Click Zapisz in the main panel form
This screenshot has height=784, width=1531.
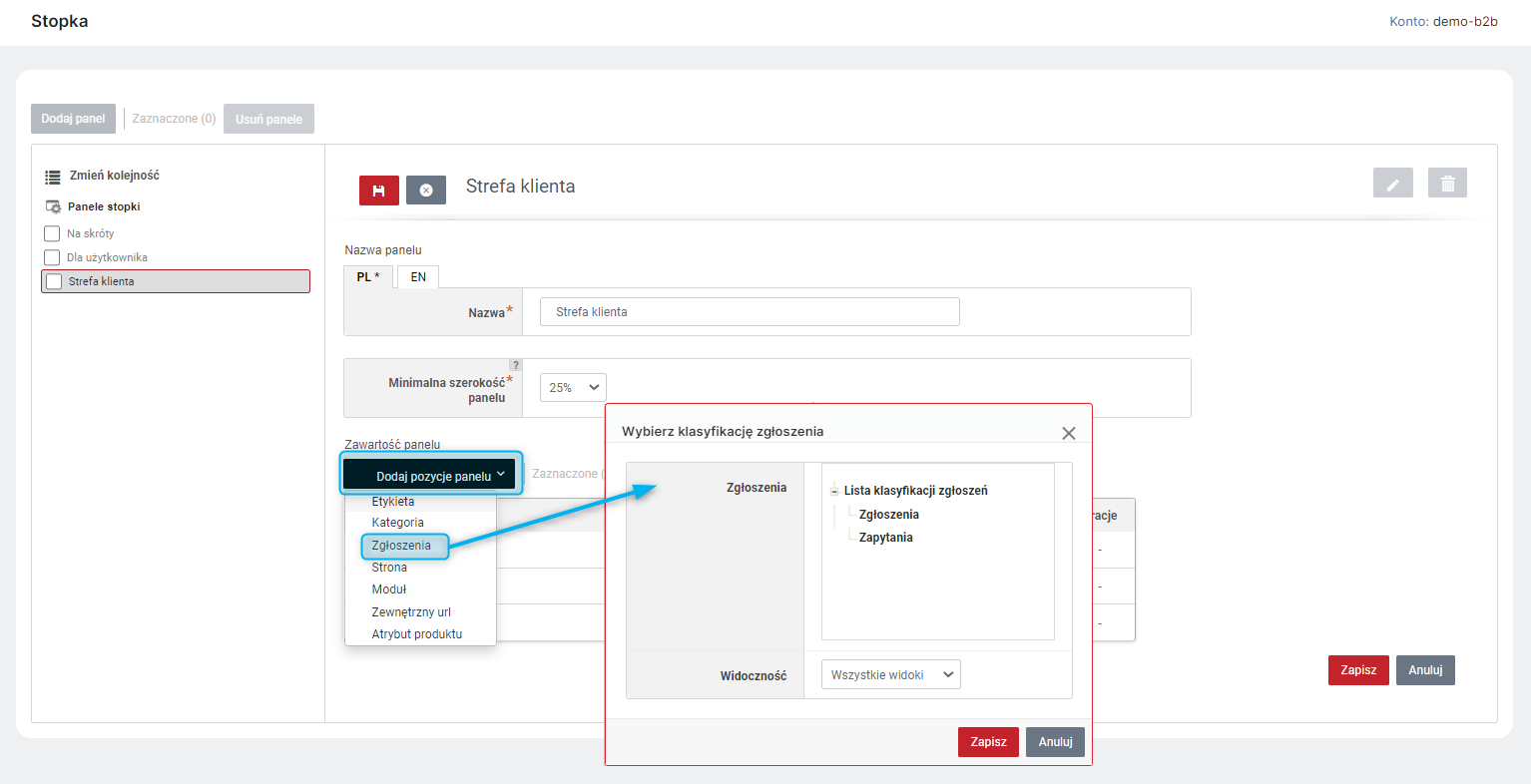[x=1358, y=670]
